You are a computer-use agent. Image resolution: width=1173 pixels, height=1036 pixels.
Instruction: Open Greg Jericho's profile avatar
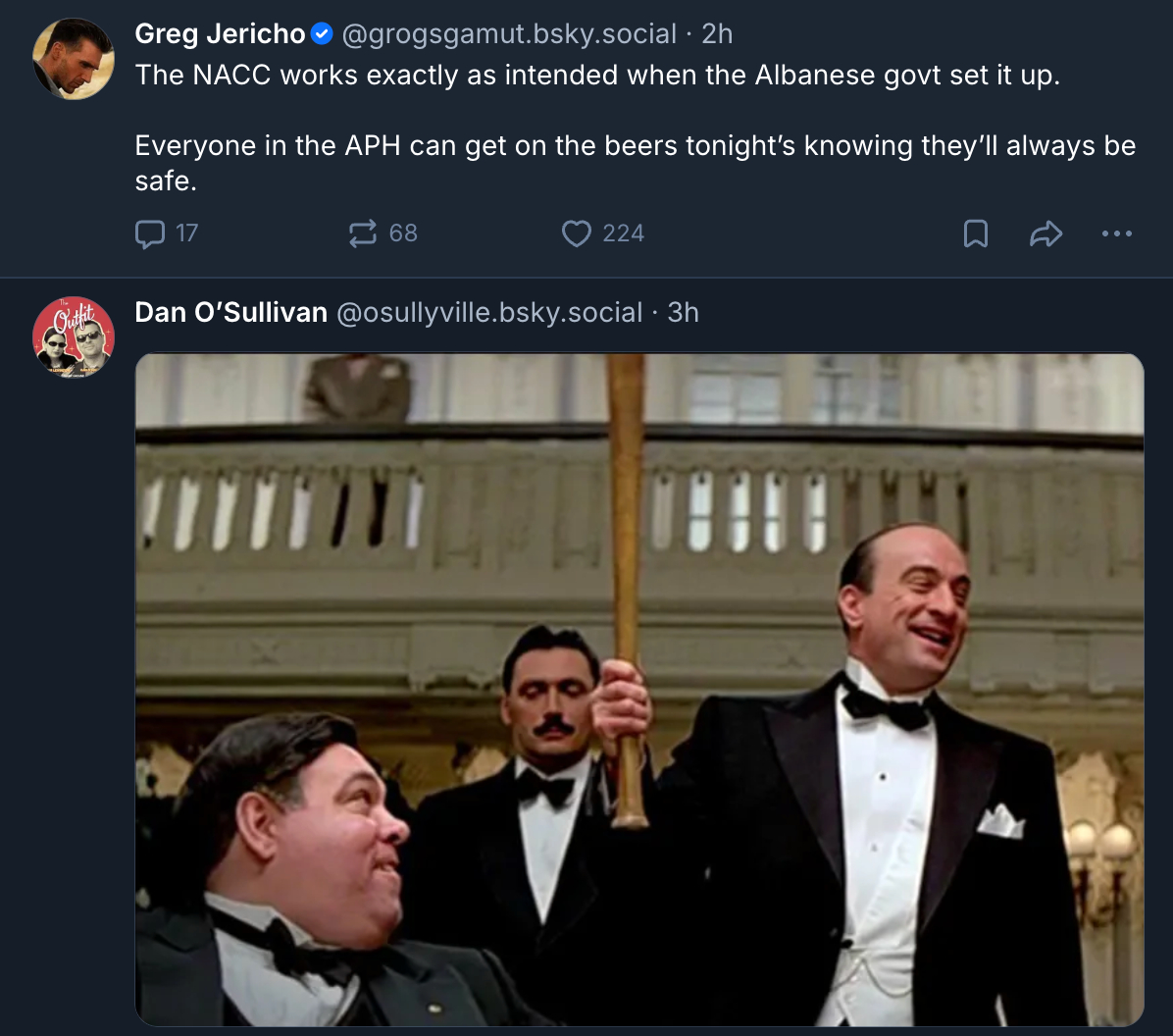point(74,58)
